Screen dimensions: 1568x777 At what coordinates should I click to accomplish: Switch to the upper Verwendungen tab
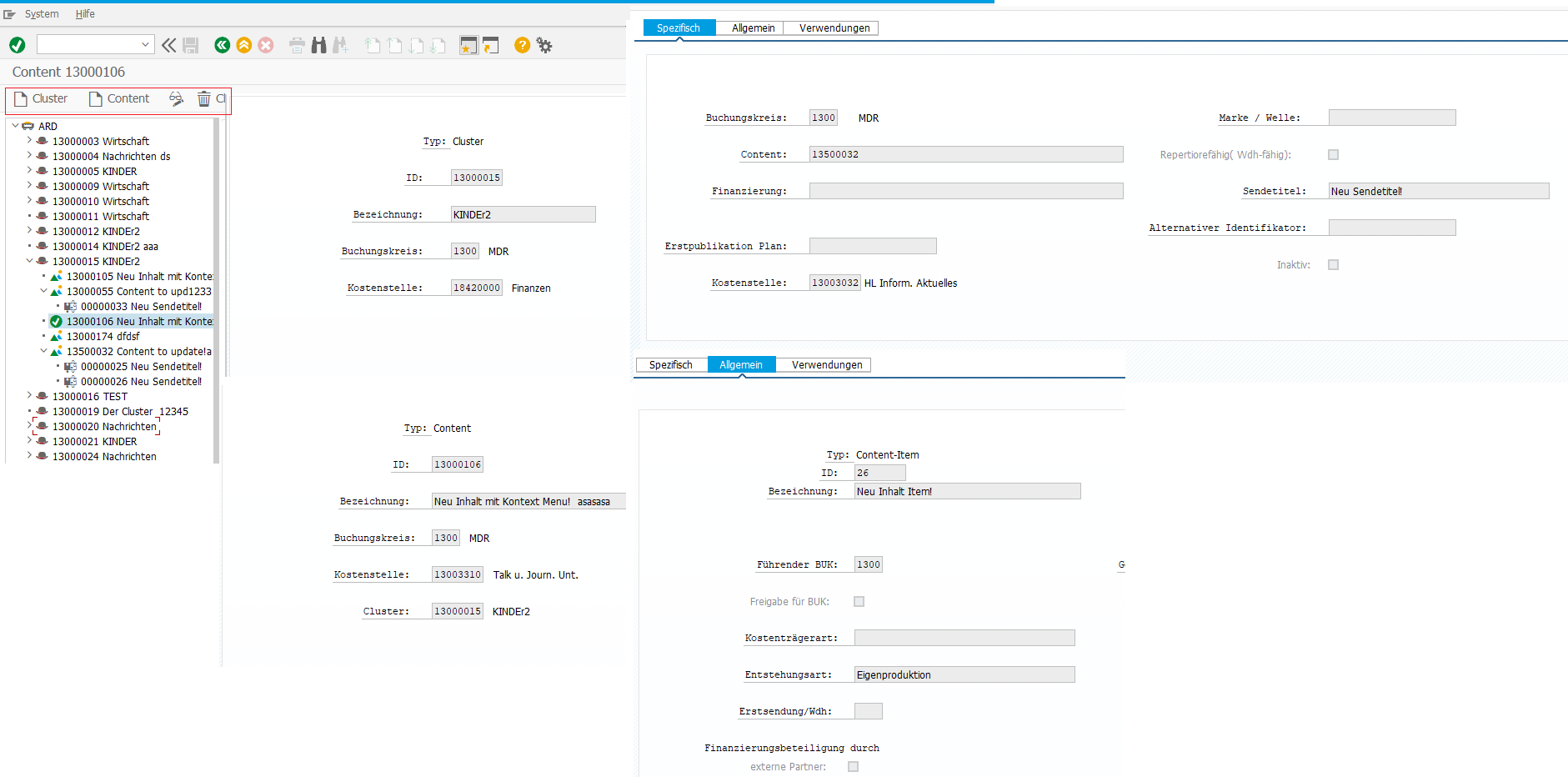pyautogui.click(x=834, y=28)
